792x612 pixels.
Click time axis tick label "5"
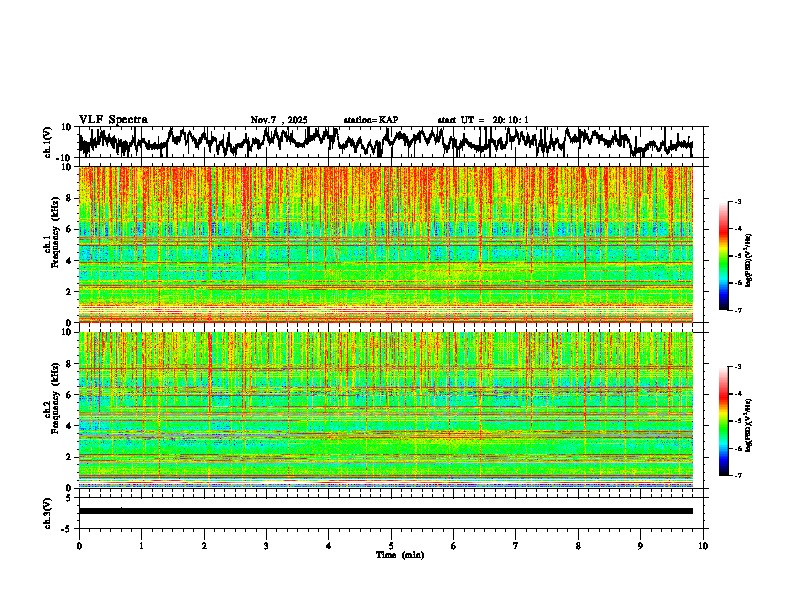[391, 546]
